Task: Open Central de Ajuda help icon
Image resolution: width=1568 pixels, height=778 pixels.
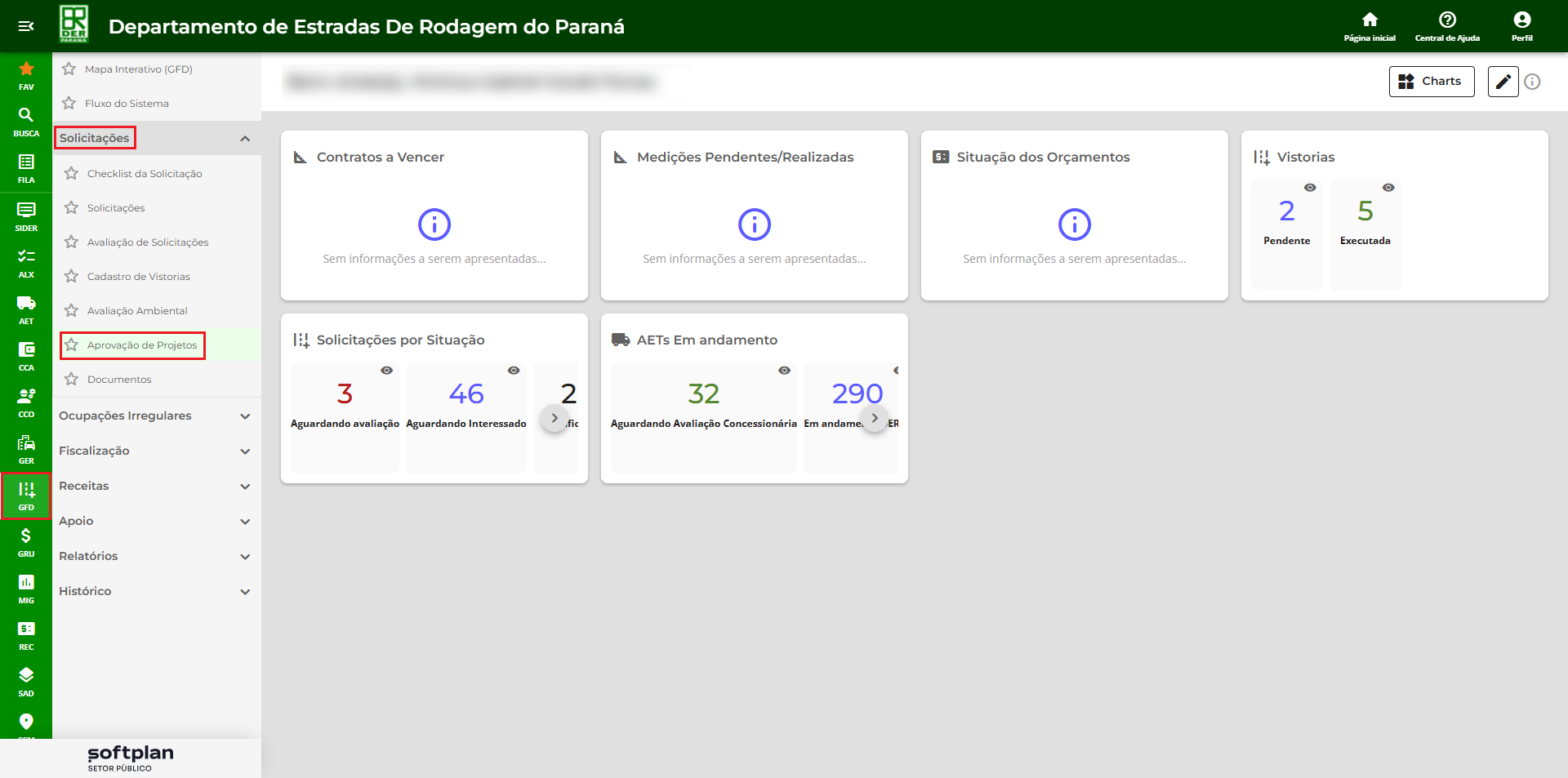Action: coord(1446,25)
